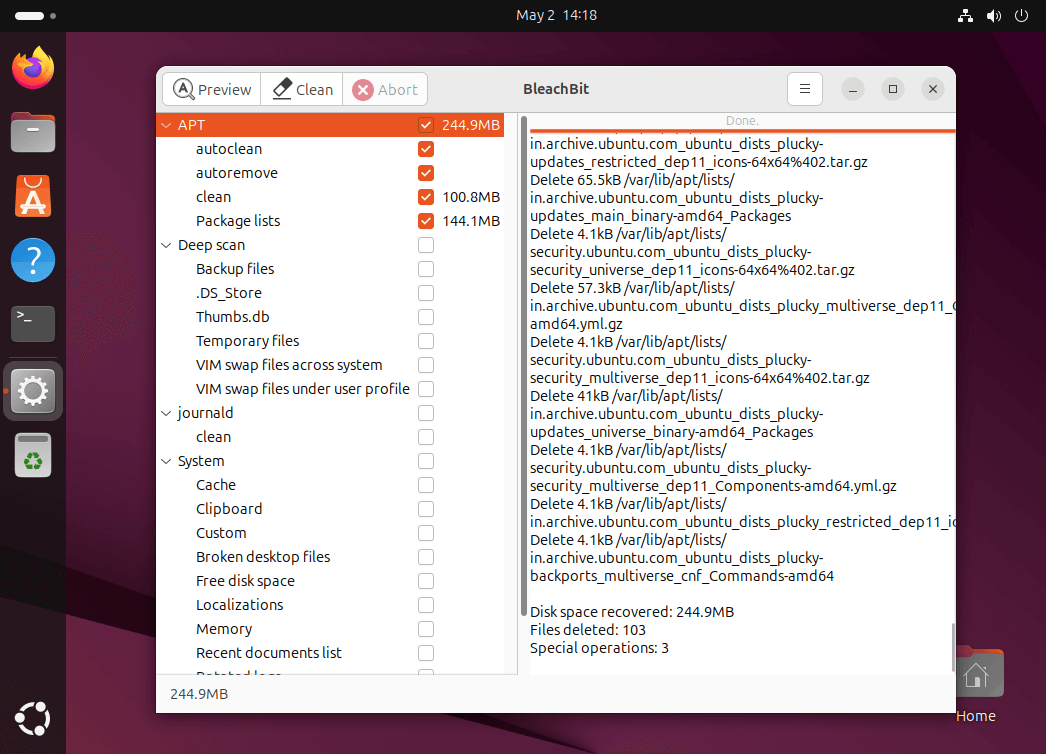Launch Firefox from the dock
The image size is (1046, 754).
[x=33, y=68]
